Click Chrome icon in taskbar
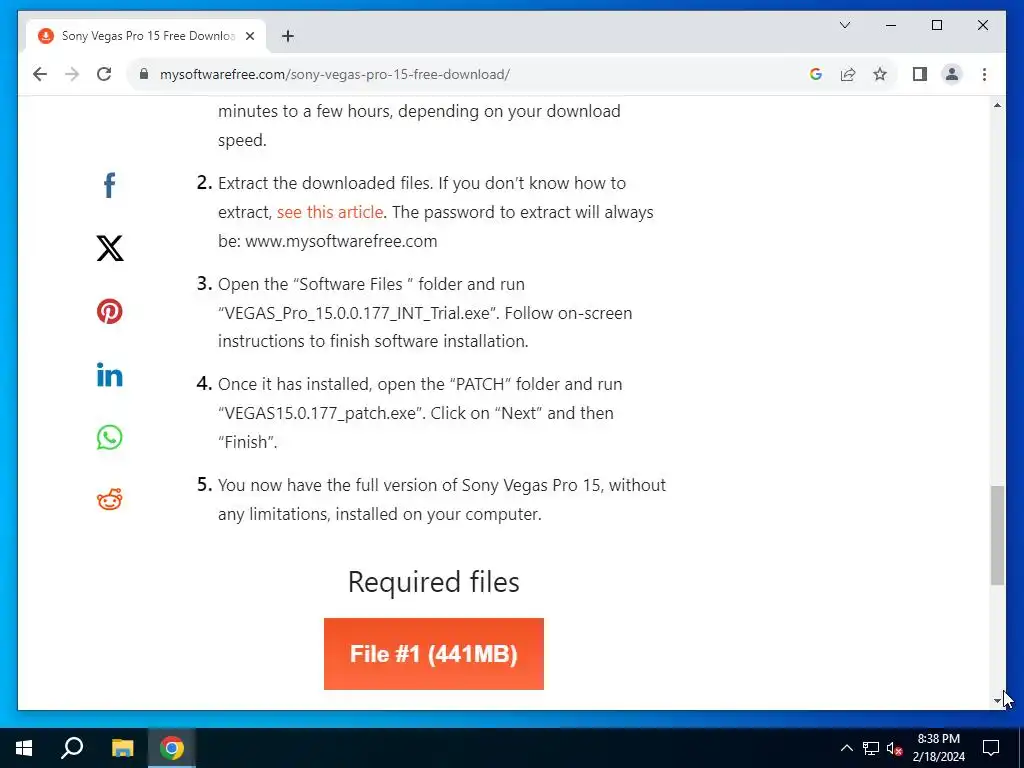The width and height of the screenshot is (1024, 768). 172,748
